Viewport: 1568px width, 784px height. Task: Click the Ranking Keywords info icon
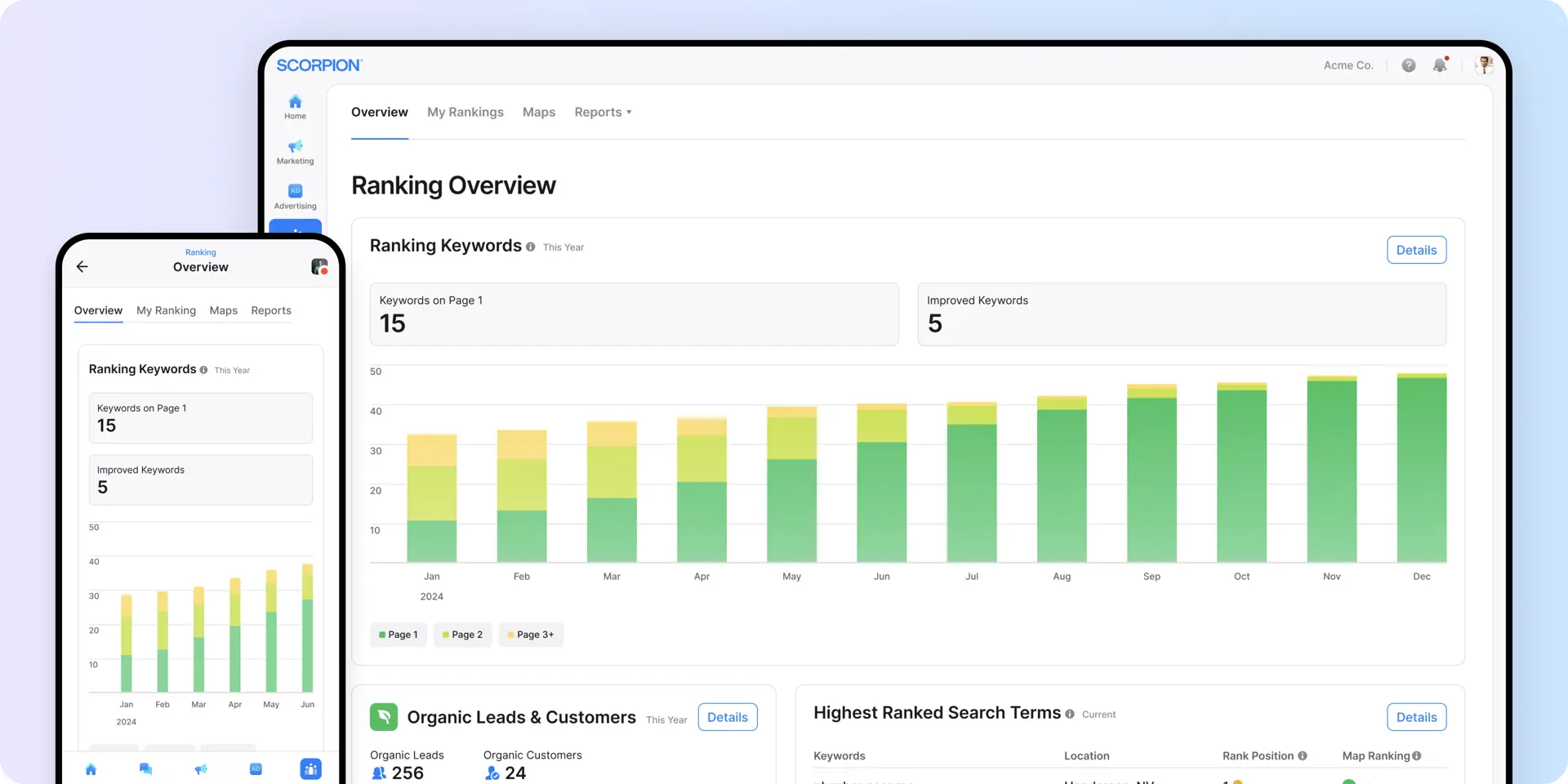(531, 247)
